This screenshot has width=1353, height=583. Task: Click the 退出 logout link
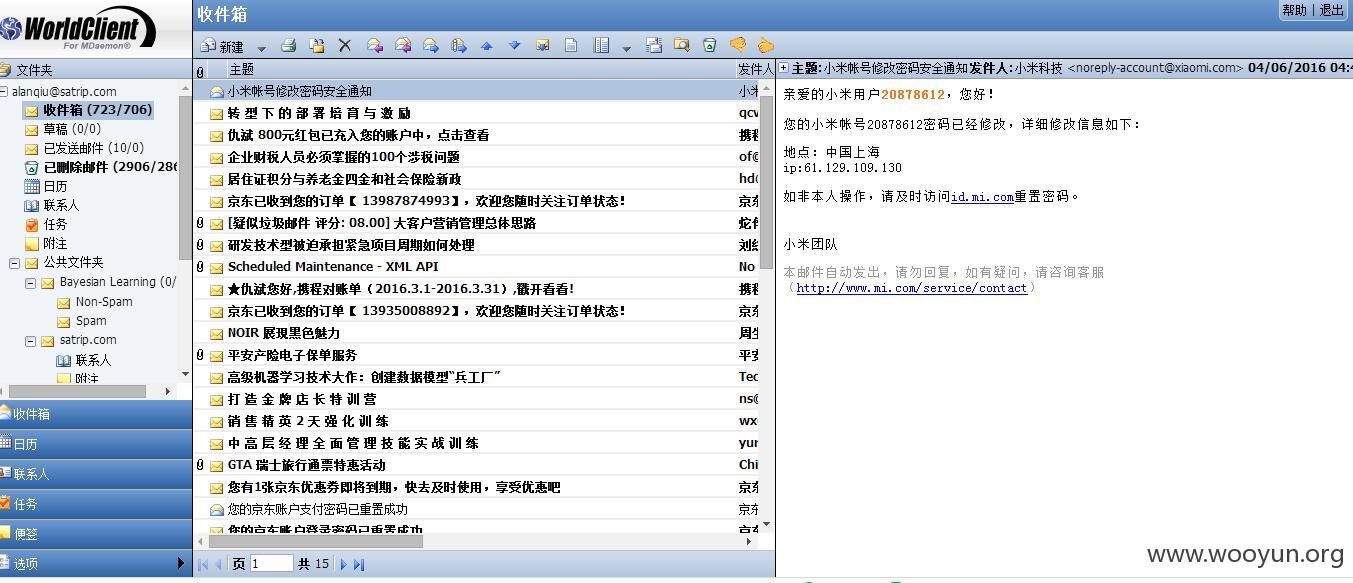[1332, 10]
